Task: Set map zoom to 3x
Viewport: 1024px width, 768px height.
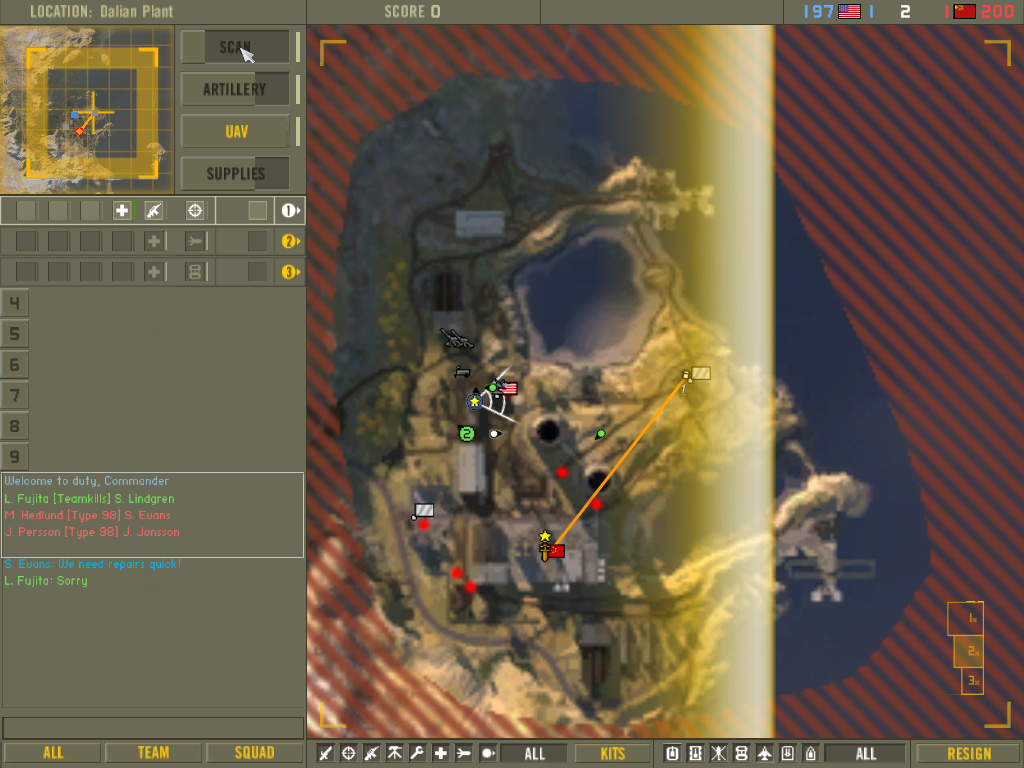Action: point(972,680)
